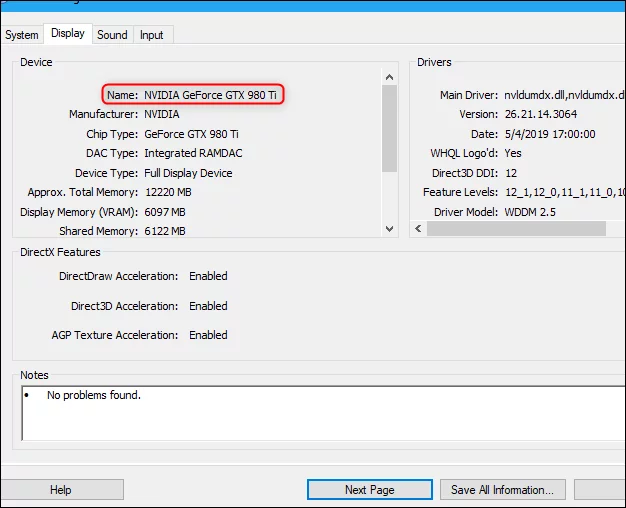Image resolution: width=626 pixels, height=508 pixels.
Task: Click the Device list scroll up arrow
Action: (x=390, y=76)
